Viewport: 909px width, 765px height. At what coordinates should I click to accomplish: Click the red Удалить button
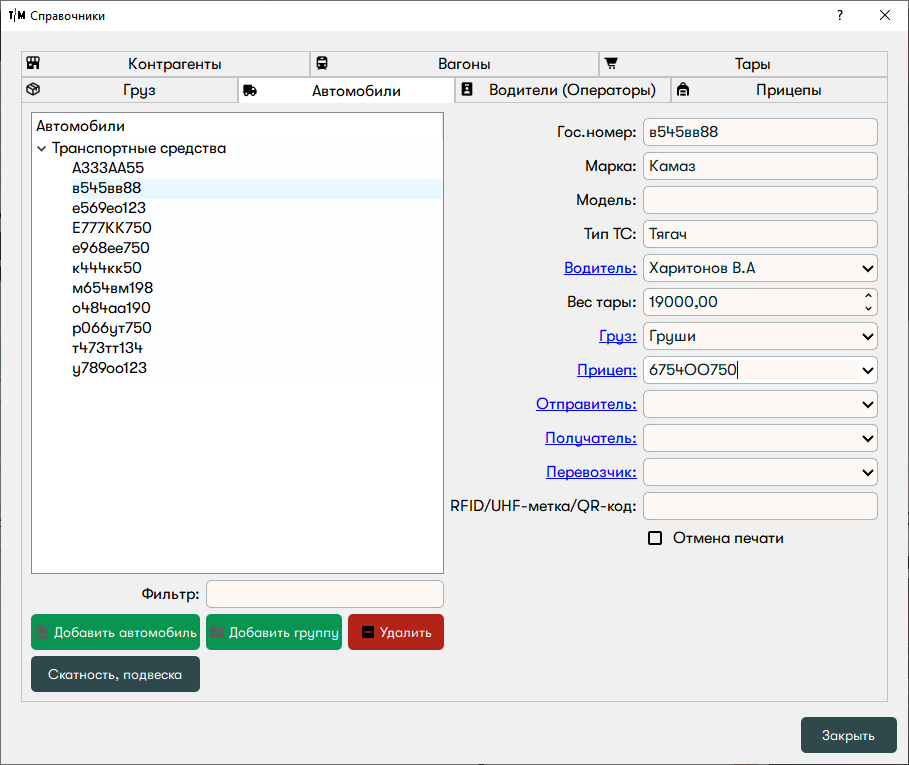click(x=396, y=632)
